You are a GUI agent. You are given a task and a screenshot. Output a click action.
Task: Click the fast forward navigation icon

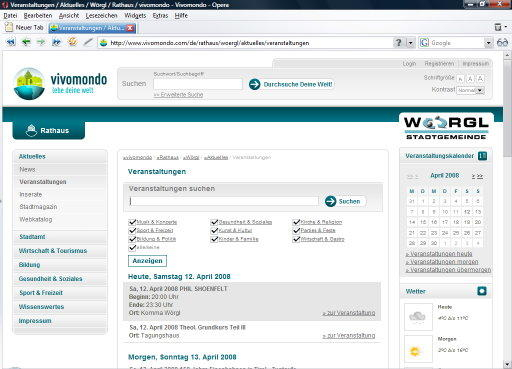[56, 42]
